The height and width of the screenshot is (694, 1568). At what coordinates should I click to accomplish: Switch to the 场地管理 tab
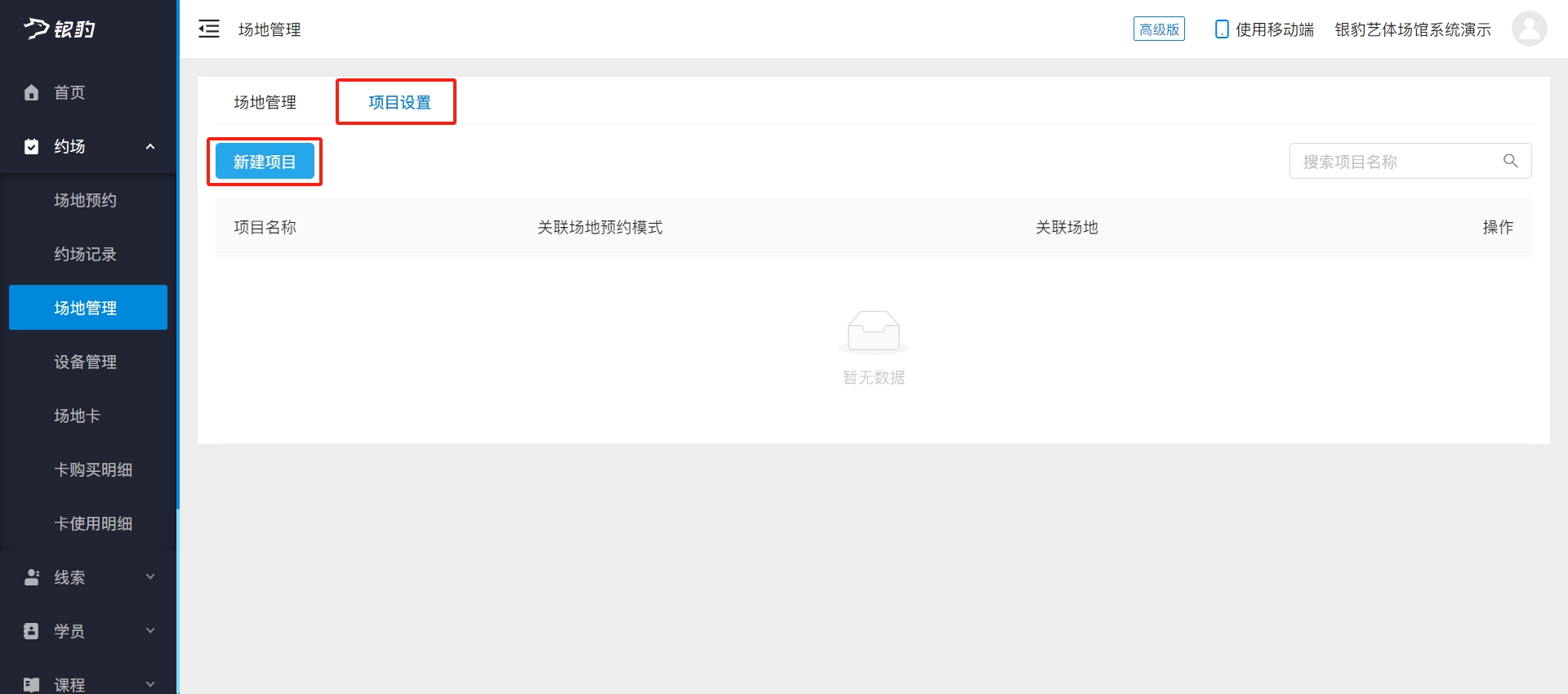tap(265, 102)
